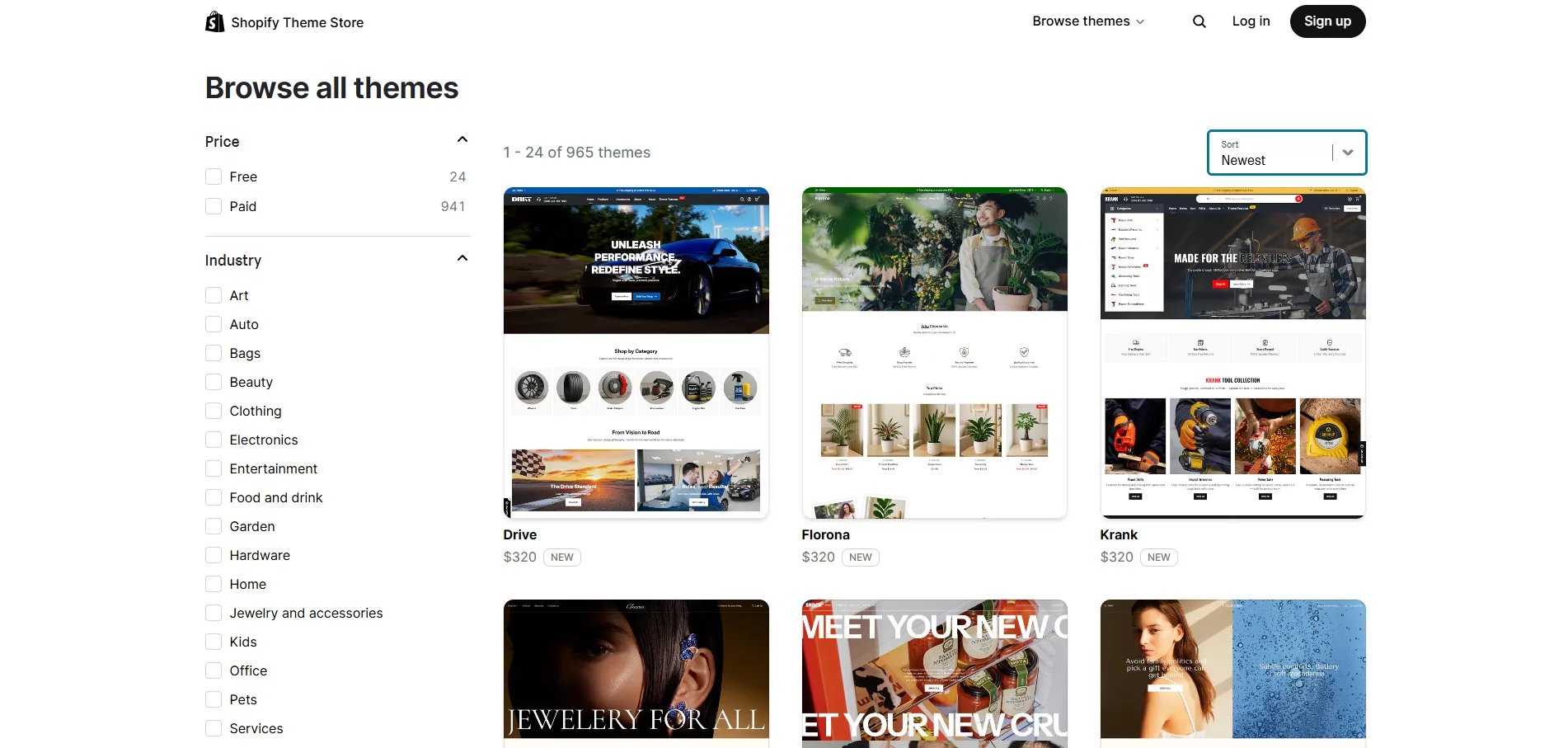The image size is (1568, 748).
Task: Collapse the Price filter section
Action: 462,140
